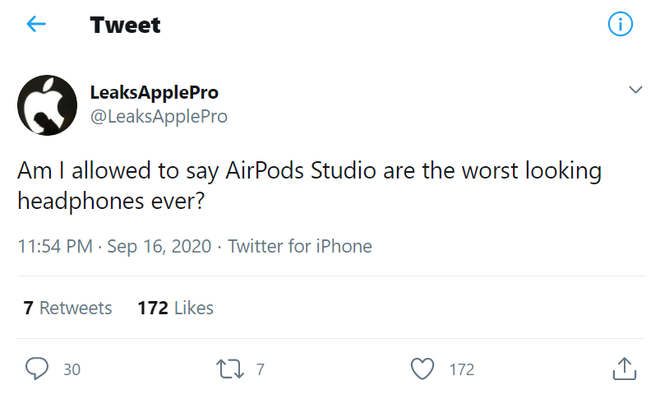This screenshot has width=660, height=399.
Task: Click the reply count 30
Action: coord(72,370)
